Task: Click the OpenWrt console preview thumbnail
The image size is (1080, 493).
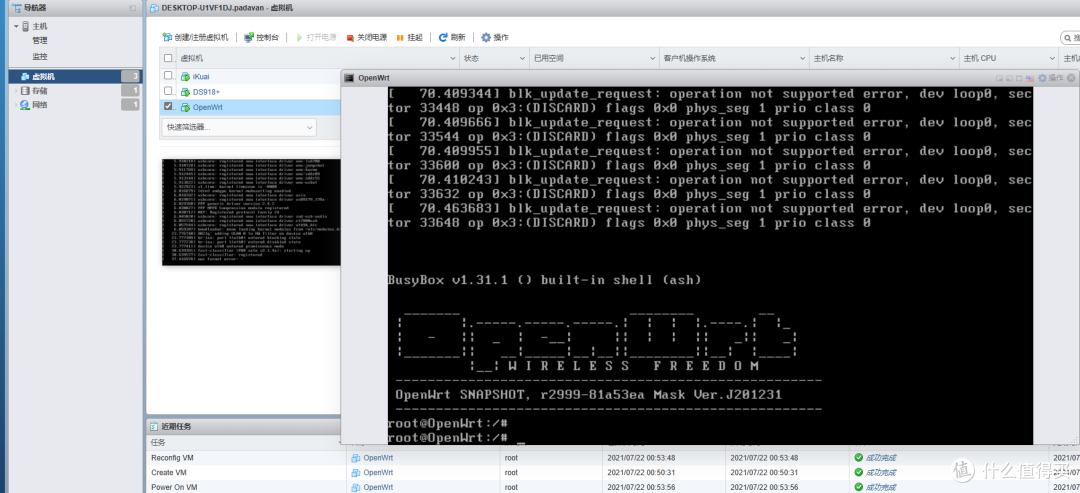Action: (250, 211)
